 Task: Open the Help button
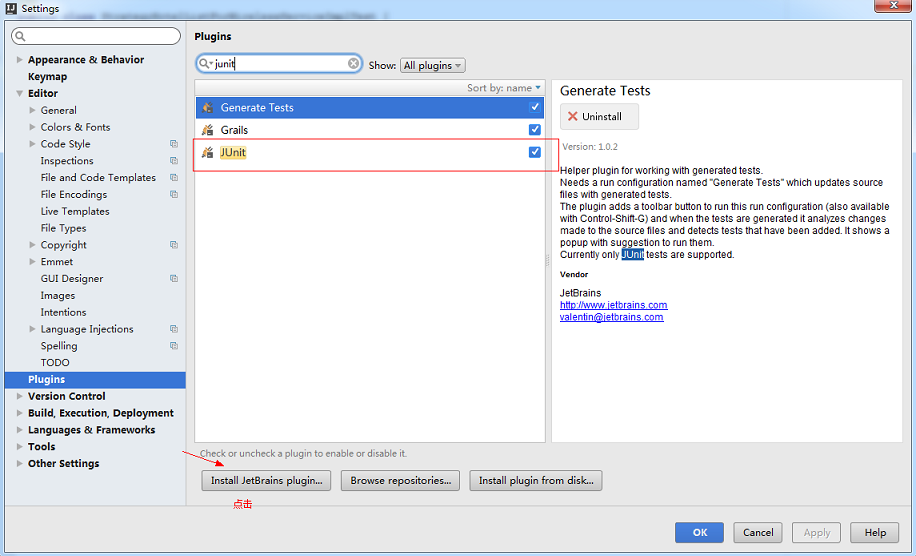click(x=875, y=533)
